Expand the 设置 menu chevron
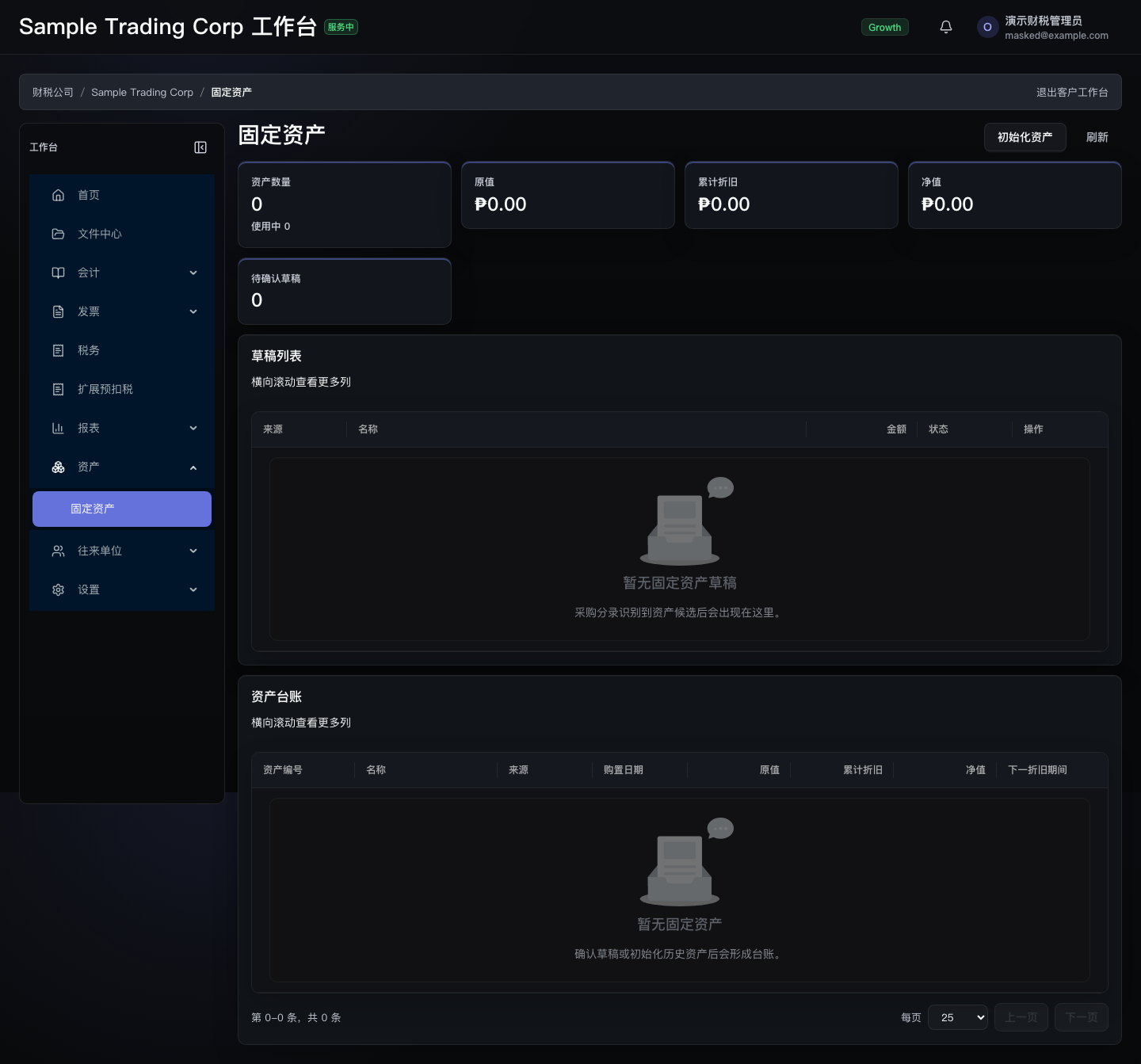The height and width of the screenshot is (1064, 1141). pos(193,589)
